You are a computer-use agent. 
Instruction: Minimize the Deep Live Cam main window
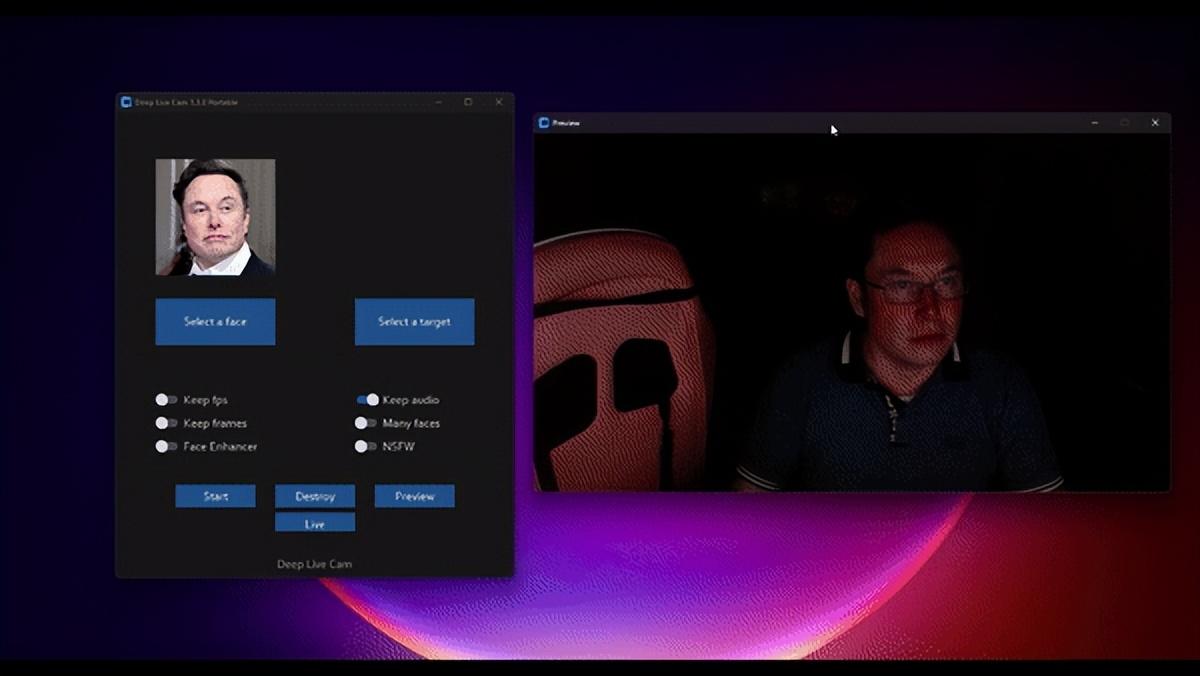point(437,101)
